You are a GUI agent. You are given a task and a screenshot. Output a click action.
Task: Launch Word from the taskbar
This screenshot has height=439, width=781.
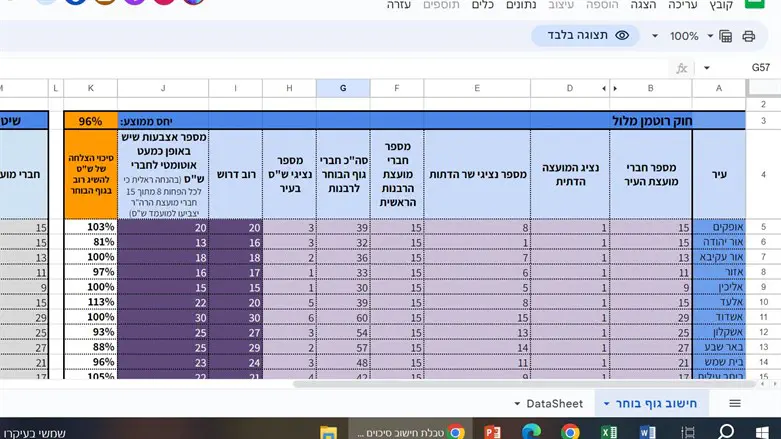[648, 432]
